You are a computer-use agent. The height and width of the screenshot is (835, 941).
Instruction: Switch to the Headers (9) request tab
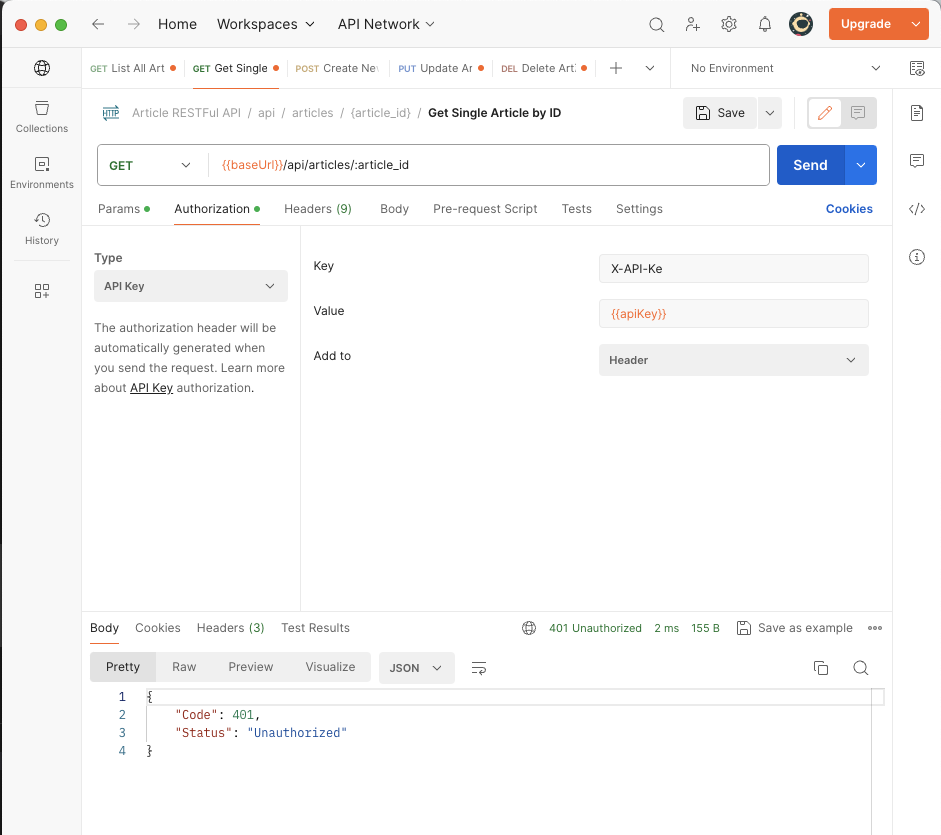(317, 209)
